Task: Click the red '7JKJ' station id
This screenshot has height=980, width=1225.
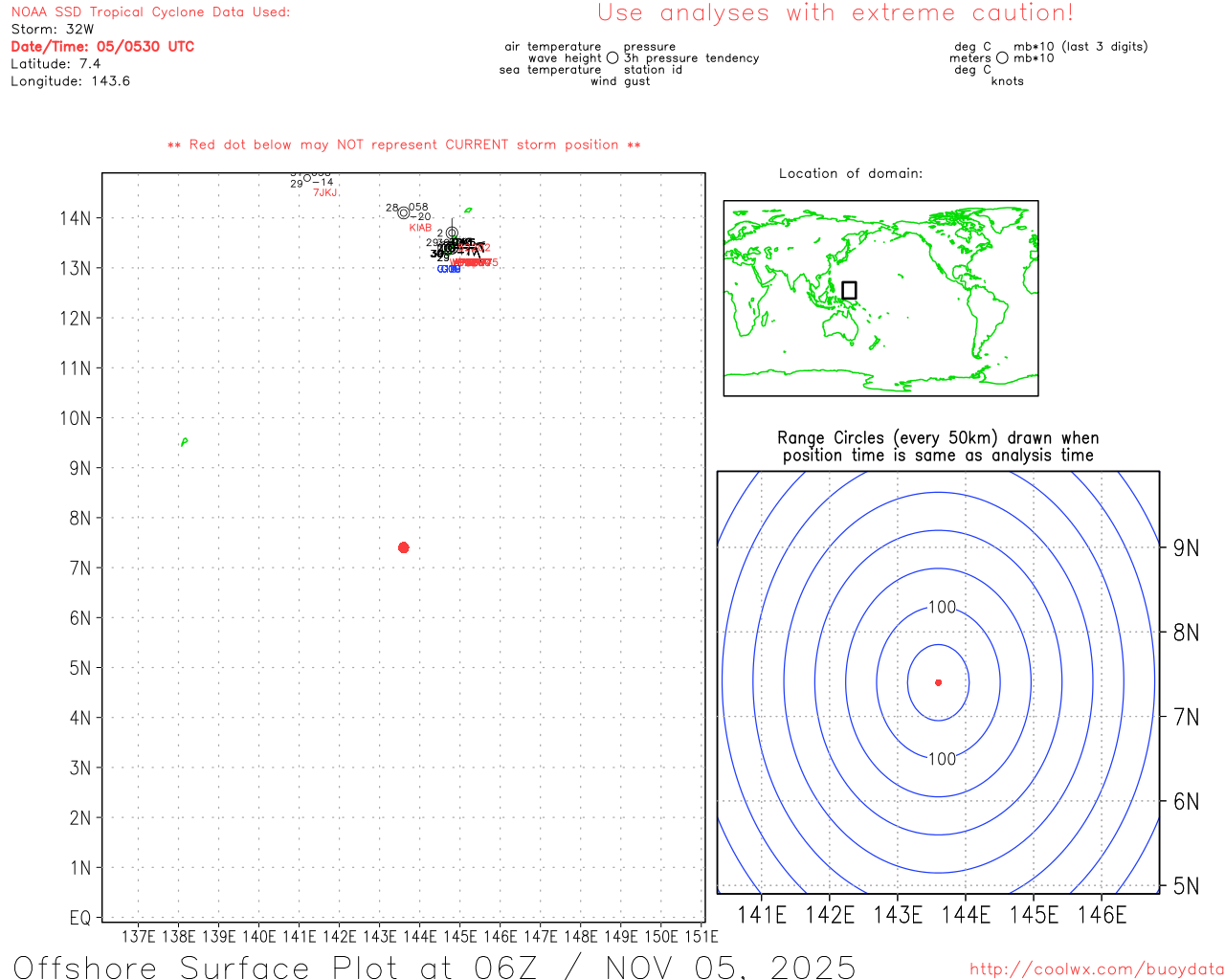Action: [x=326, y=193]
